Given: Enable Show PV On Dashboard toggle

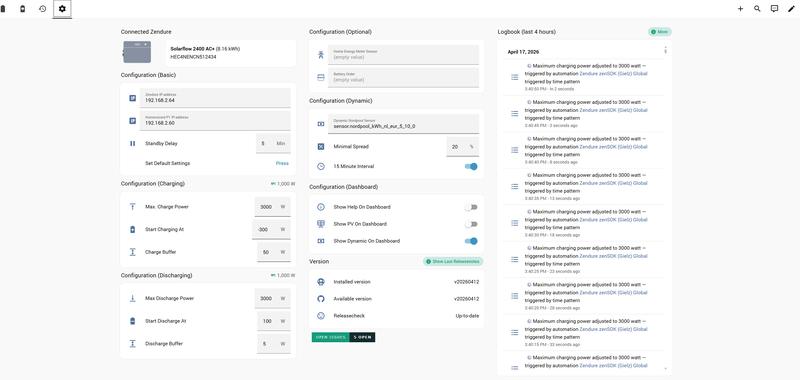Looking at the screenshot, I should pos(471,224).
